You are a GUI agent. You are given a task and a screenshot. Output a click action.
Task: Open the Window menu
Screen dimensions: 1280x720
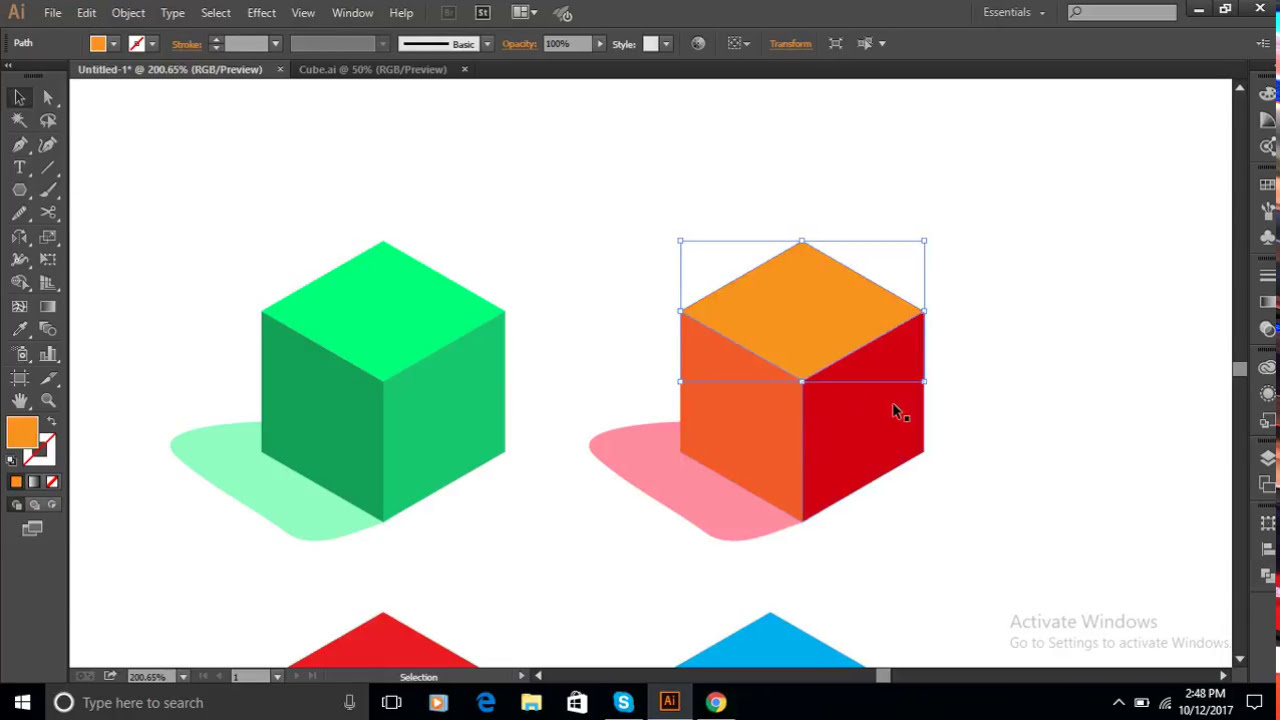coord(352,13)
